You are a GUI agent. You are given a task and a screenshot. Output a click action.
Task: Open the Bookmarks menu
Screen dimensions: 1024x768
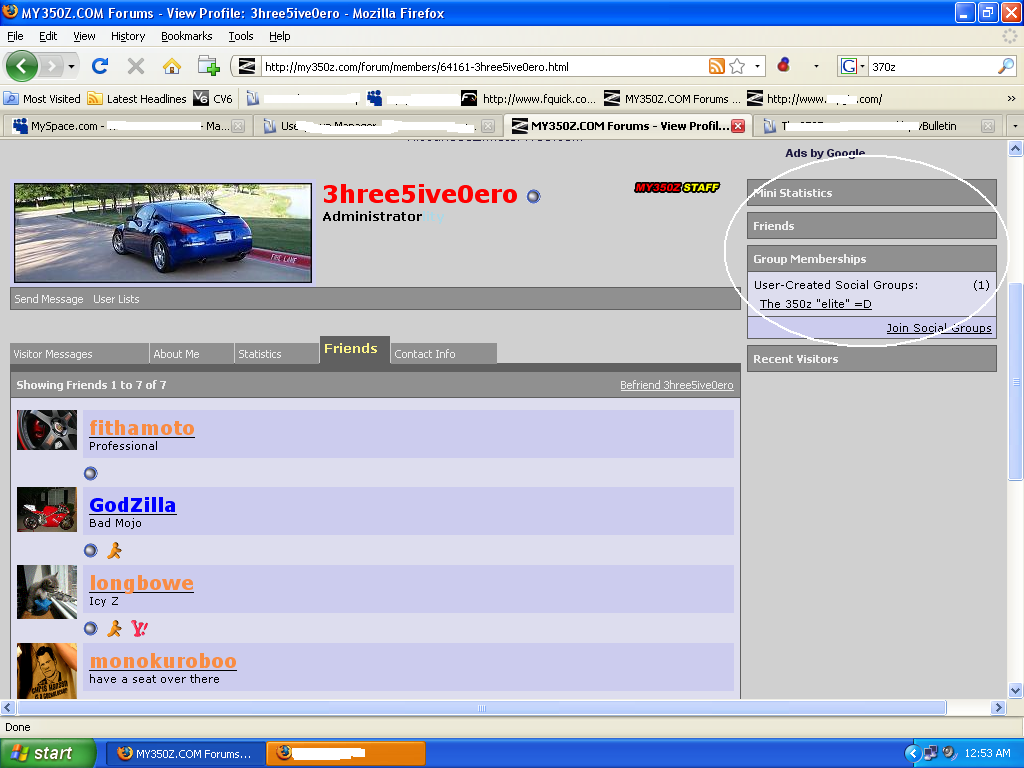[187, 36]
